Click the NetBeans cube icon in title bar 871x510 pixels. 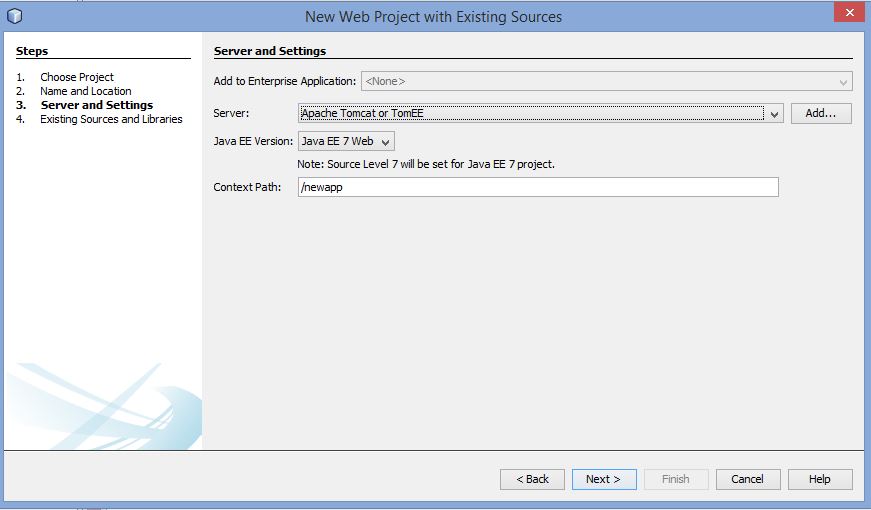[15, 16]
